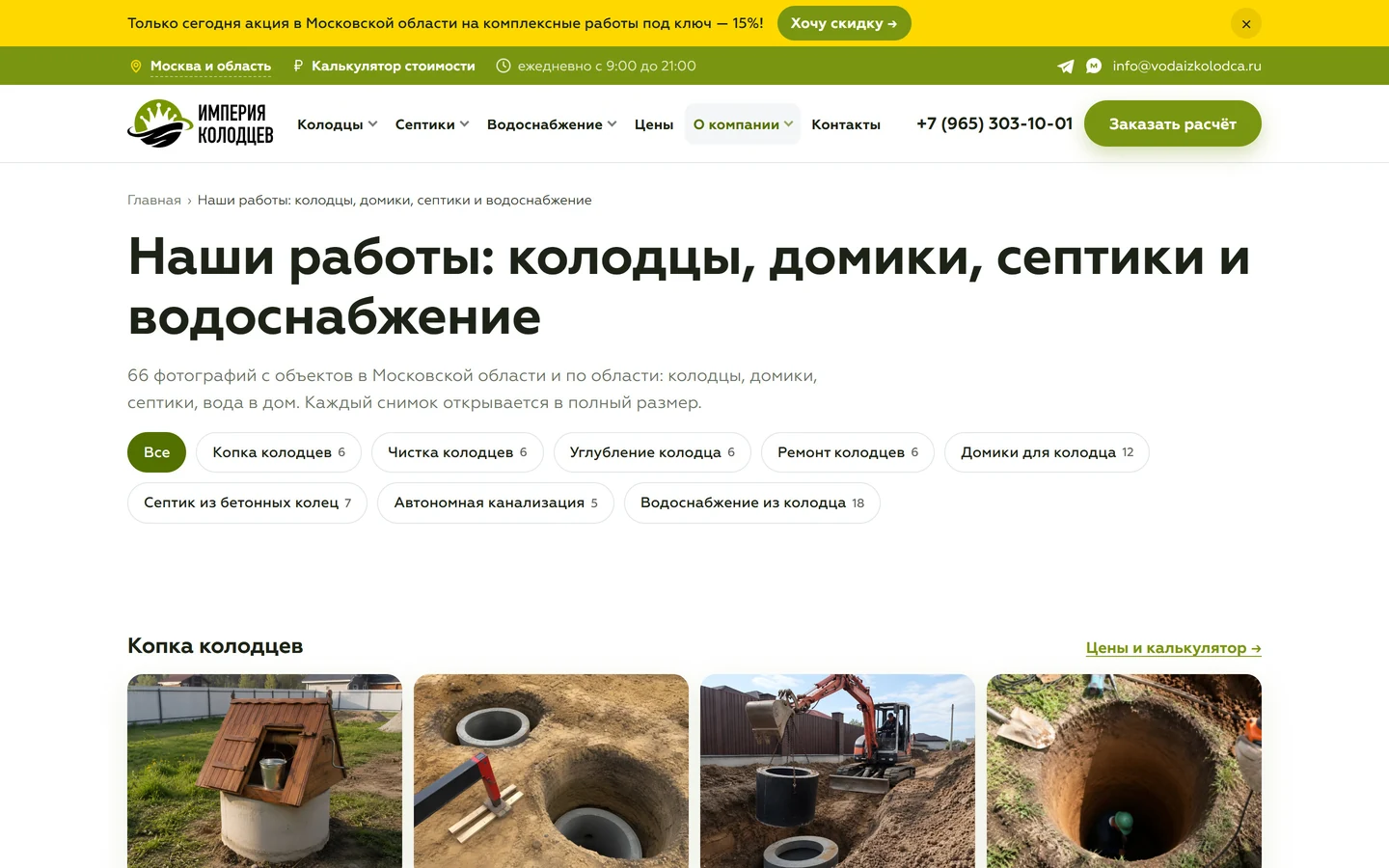Viewport: 1389px width, 868px height.
Task: Click the Заказать расчёт button
Action: [1173, 123]
